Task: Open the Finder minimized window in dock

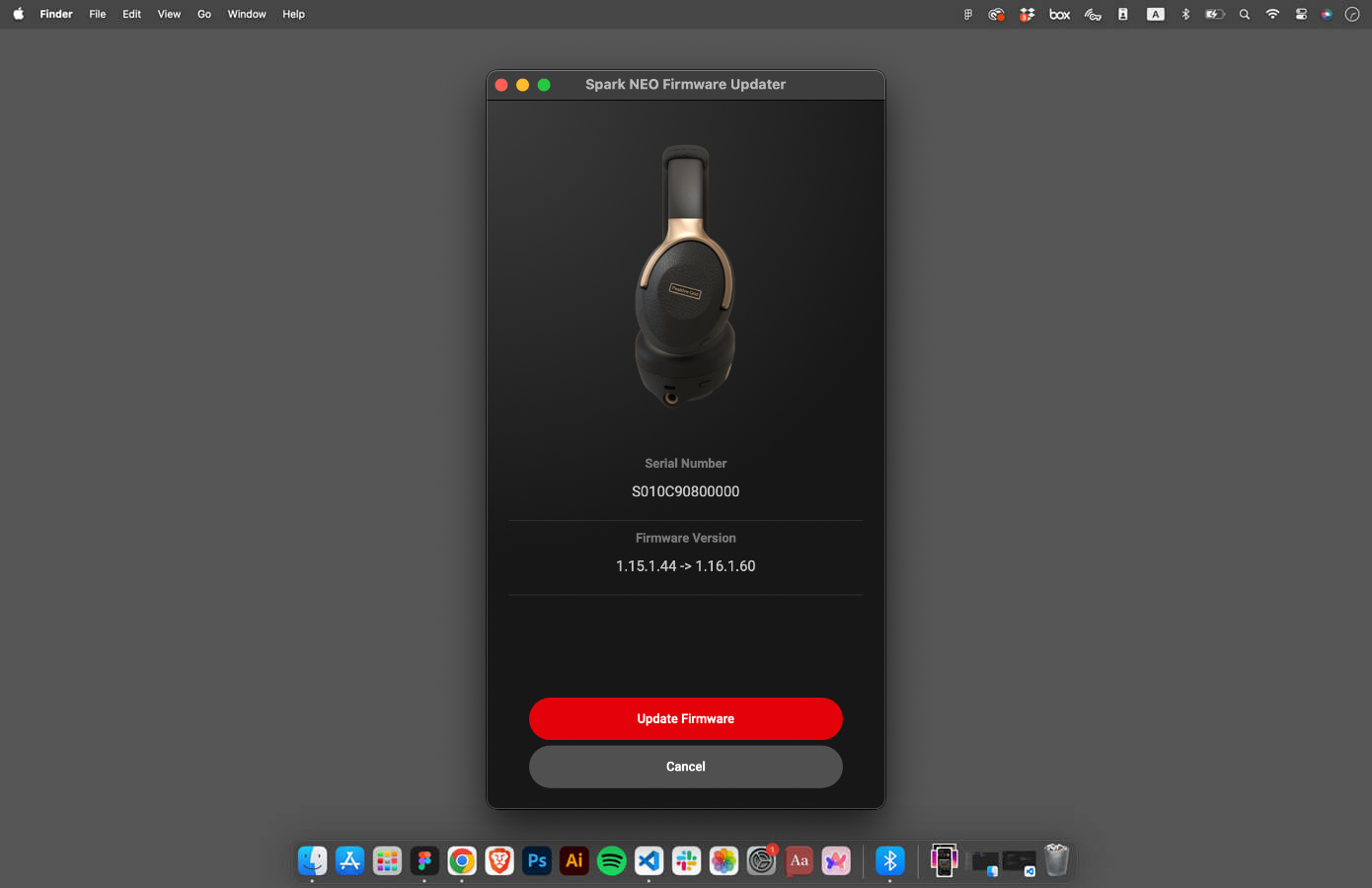Action: pos(984,862)
